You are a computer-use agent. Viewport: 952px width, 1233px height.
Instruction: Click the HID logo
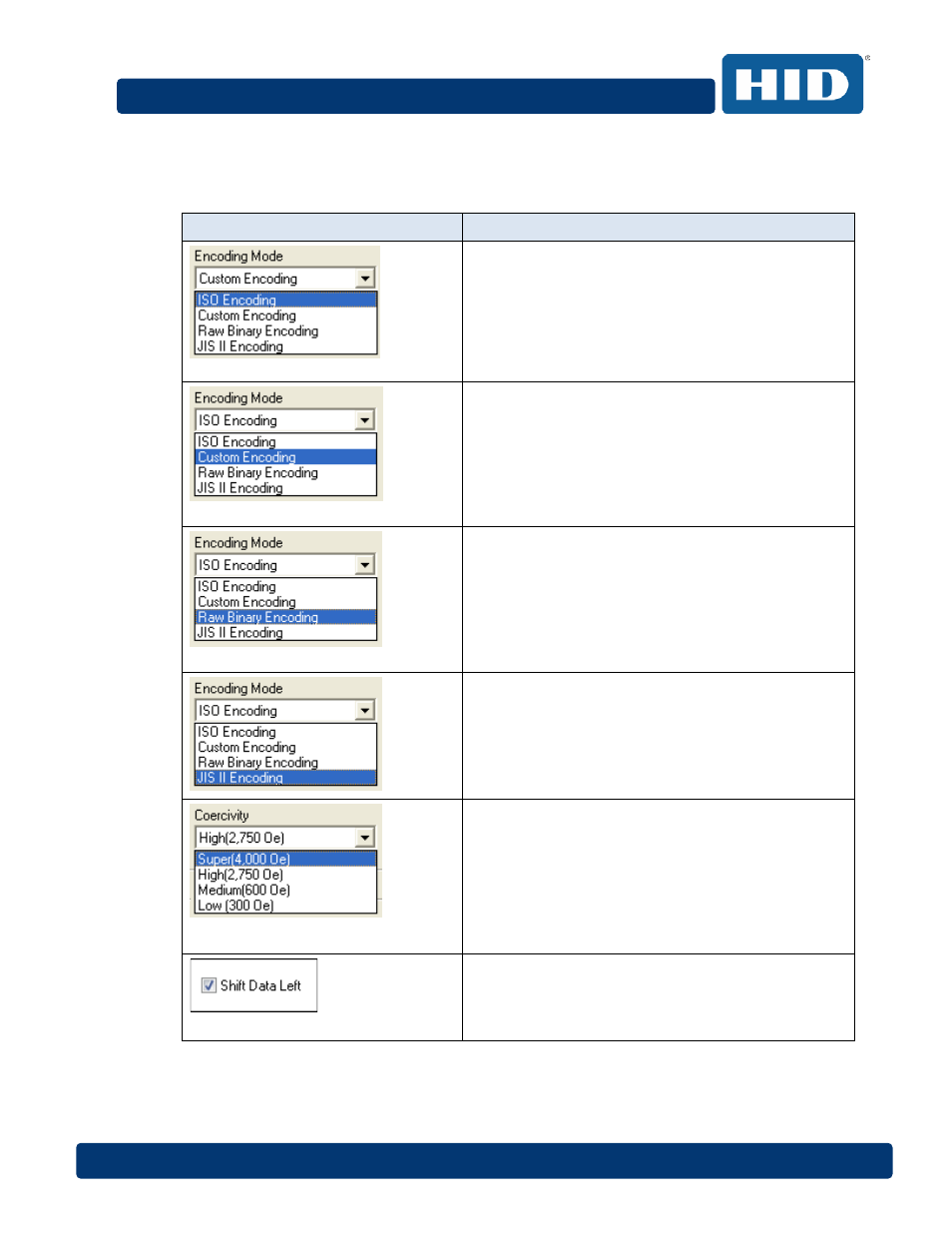pyautogui.click(x=792, y=84)
